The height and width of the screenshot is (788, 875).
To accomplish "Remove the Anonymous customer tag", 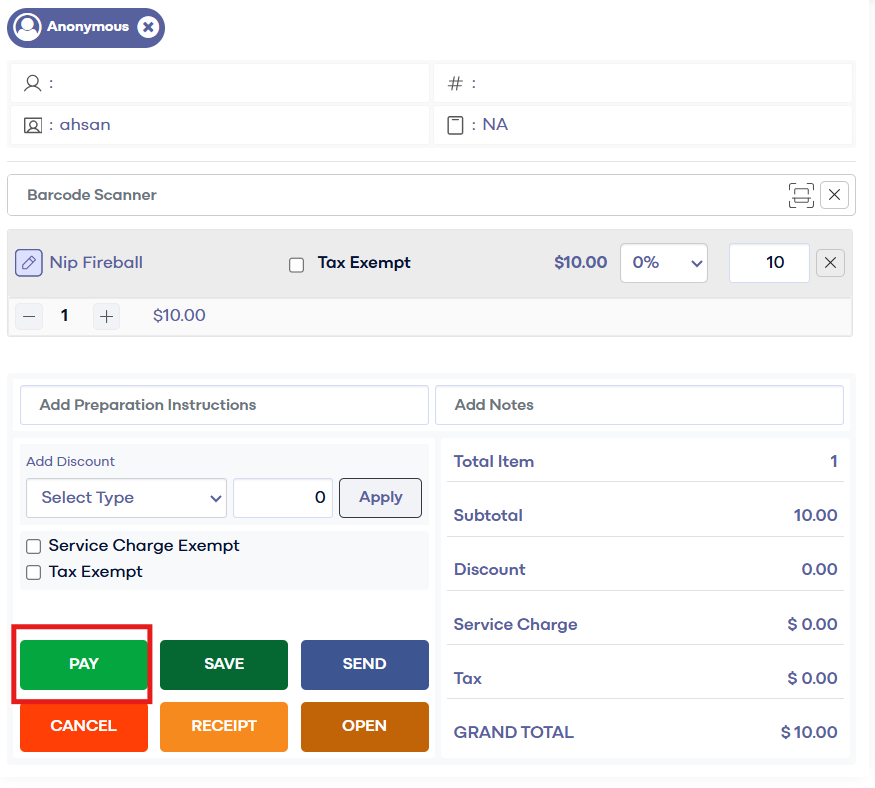I will tap(148, 27).
